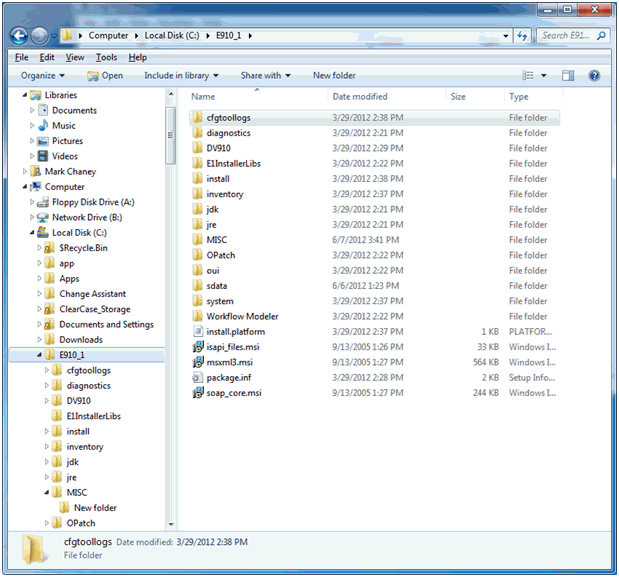Click the Back navigation arrow

19,36
